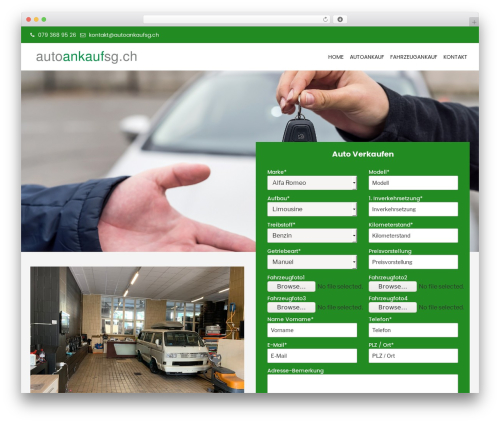The height and width of the screenshot is (423, 500).
Task: Click the PLZ / Ort input field
Action: coord(413,356)
